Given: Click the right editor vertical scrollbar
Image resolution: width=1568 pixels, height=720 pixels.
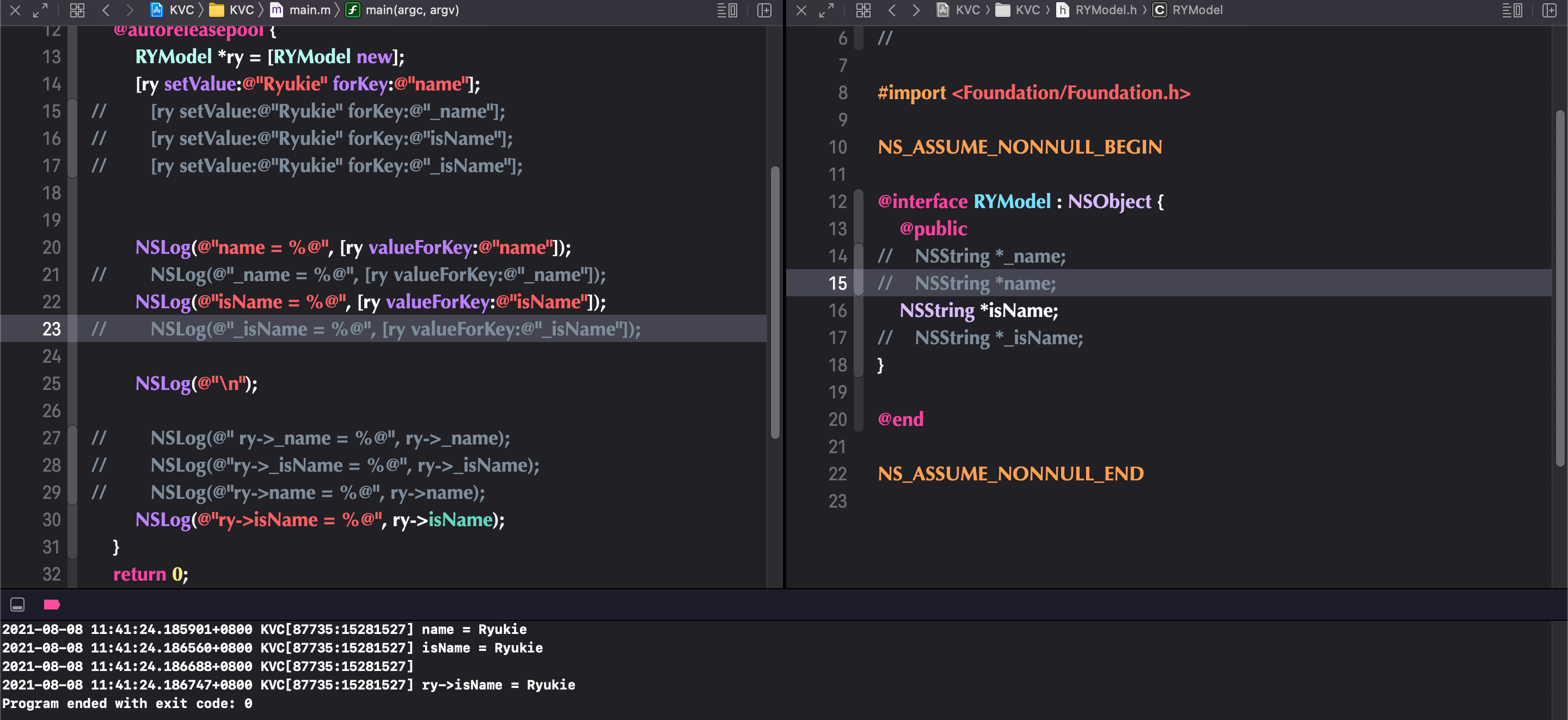Looking at the screenshot, I should click(x=1559, y=288).
